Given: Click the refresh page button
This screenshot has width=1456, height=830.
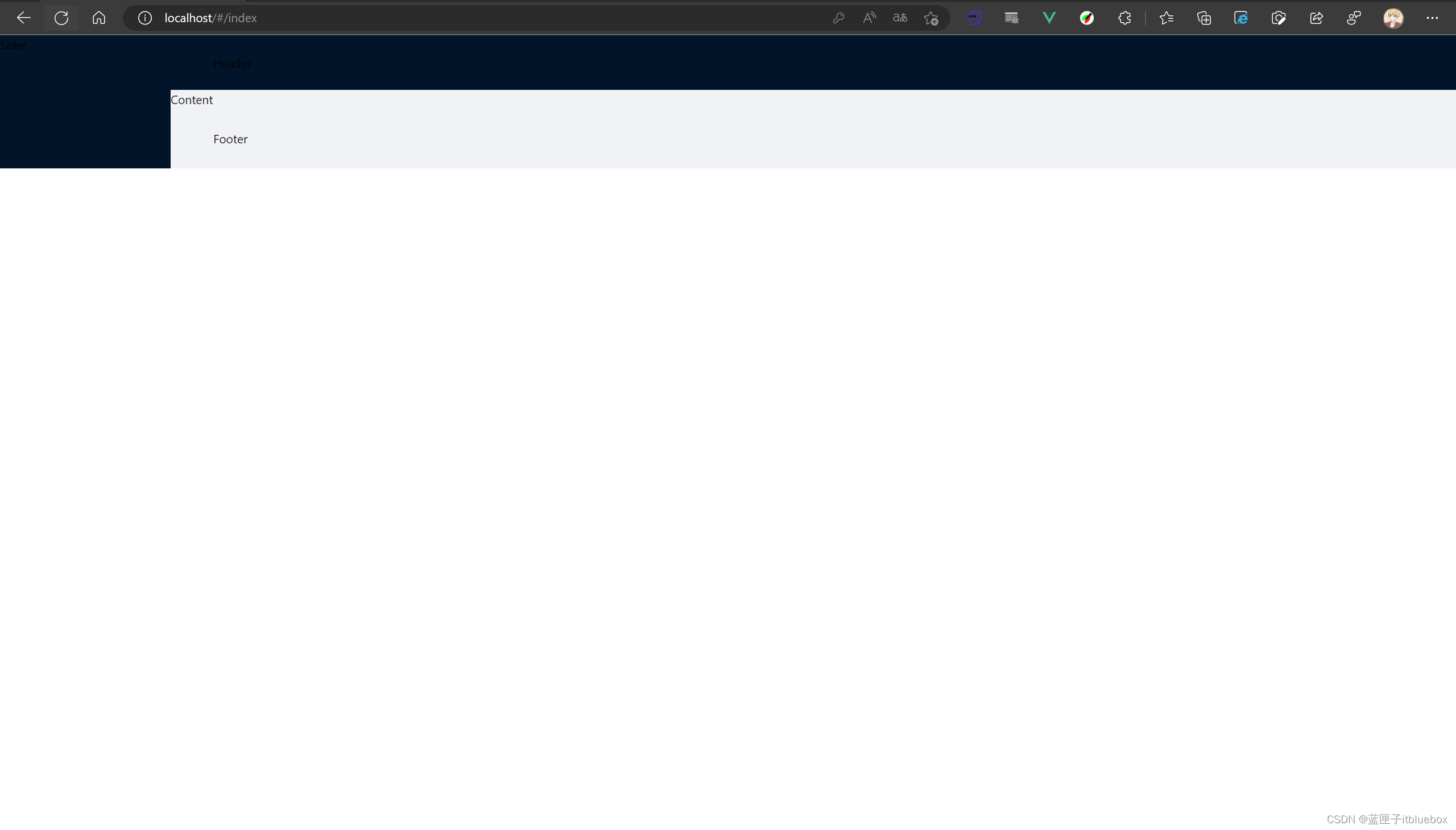Looking at the screenshot, I should coord(61,17).
